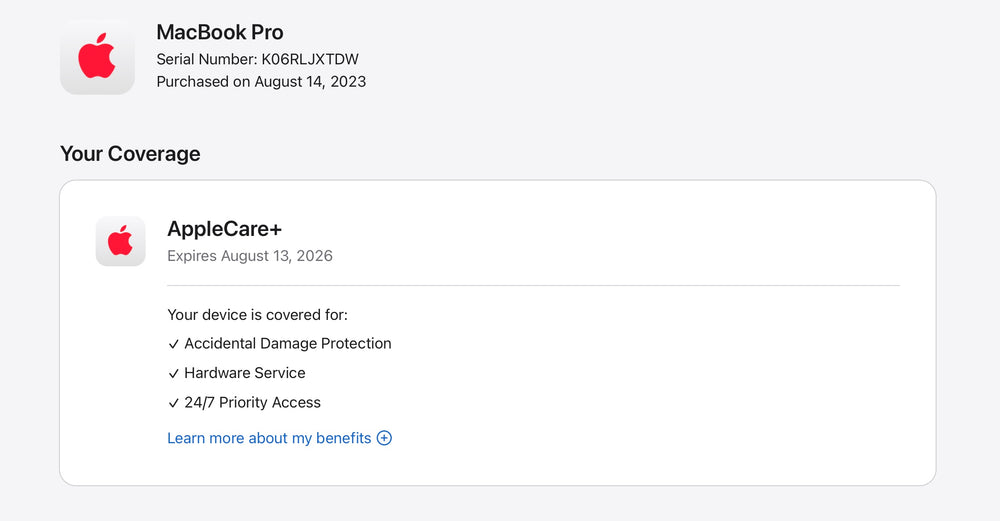Click the Your Coverage heading
This screenshot has width=1000, height=521.
coord(130,154)
